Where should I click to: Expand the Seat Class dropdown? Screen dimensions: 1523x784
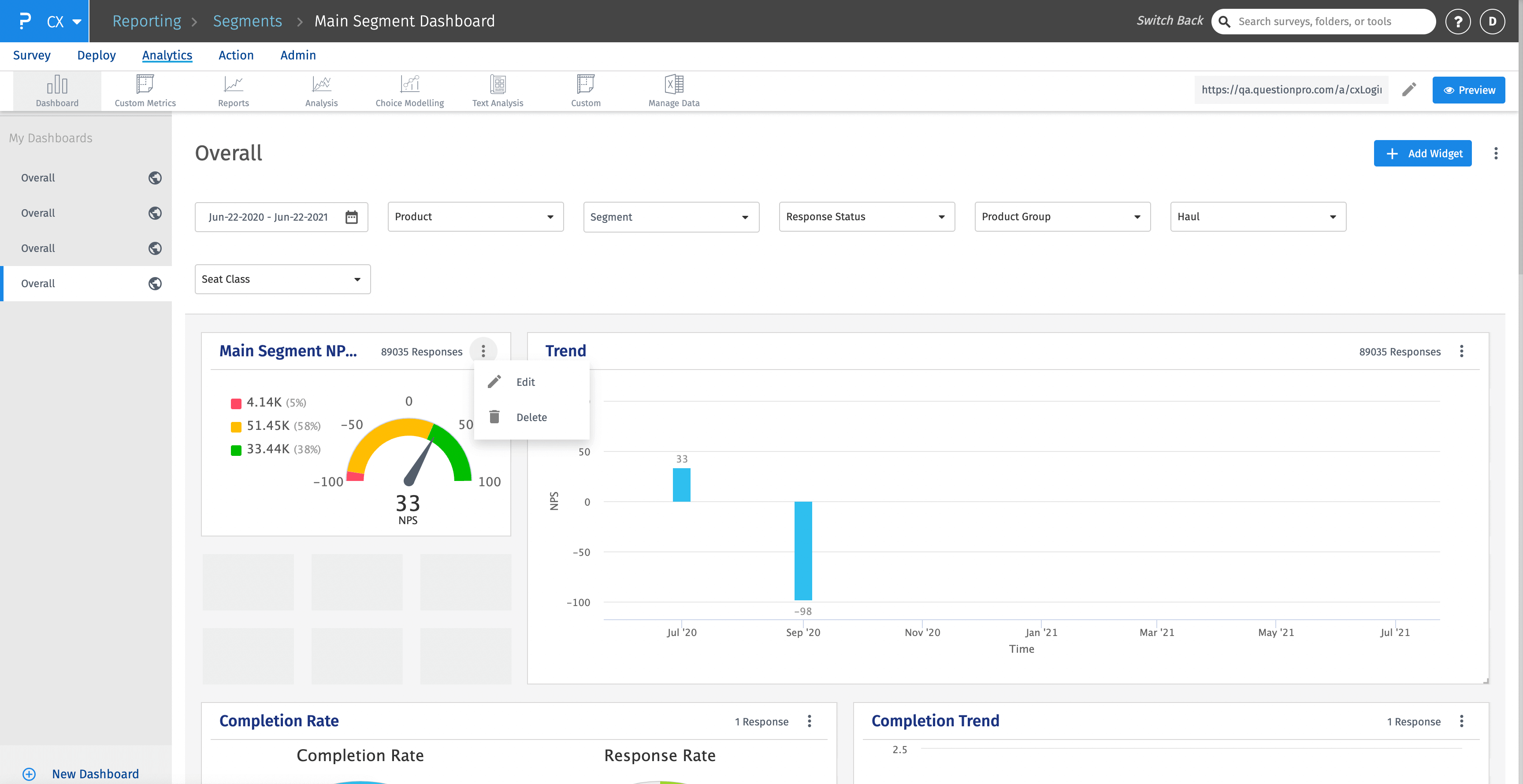tap(282, 279)
